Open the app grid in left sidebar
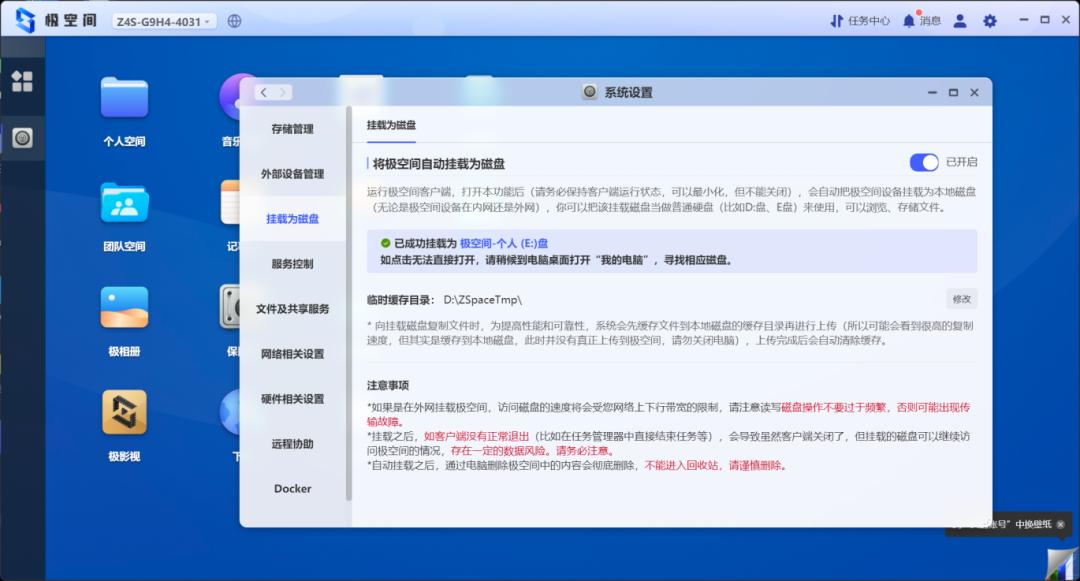This screenshot has width=1080, height=581. tap(22, 81)
